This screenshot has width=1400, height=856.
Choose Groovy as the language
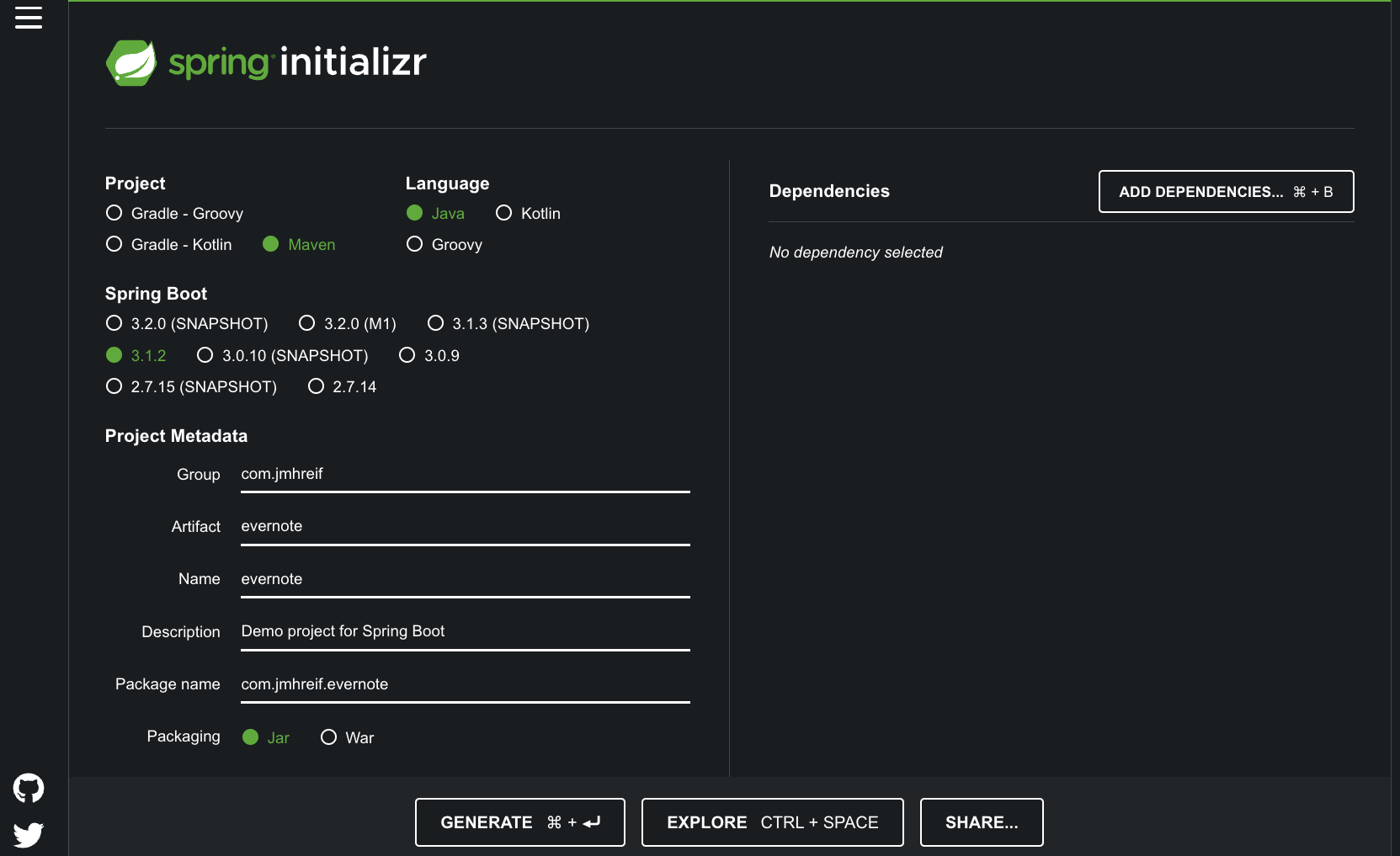444,245
